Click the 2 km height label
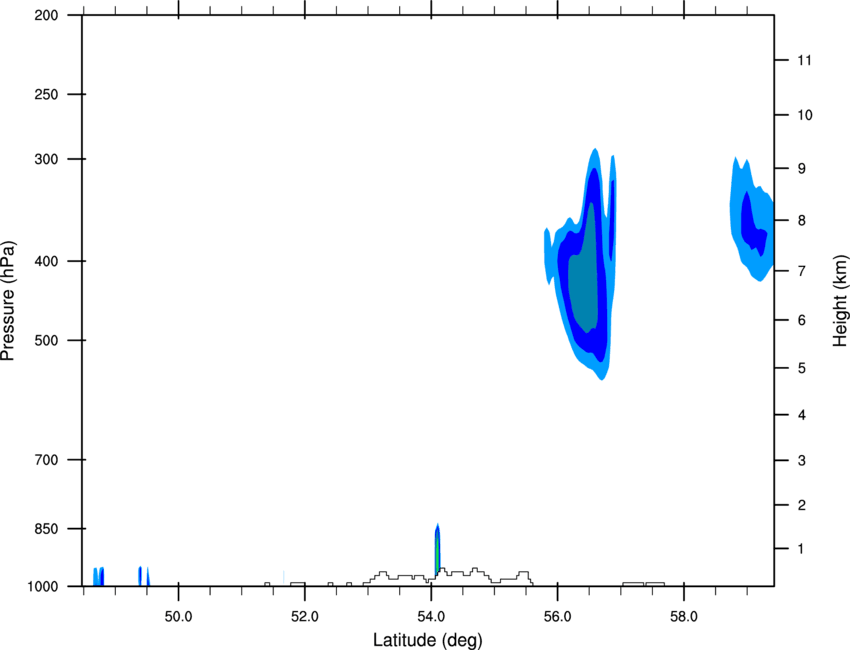Image resolution: width=850 pixels, height=650 pixels. click(802, 505)
